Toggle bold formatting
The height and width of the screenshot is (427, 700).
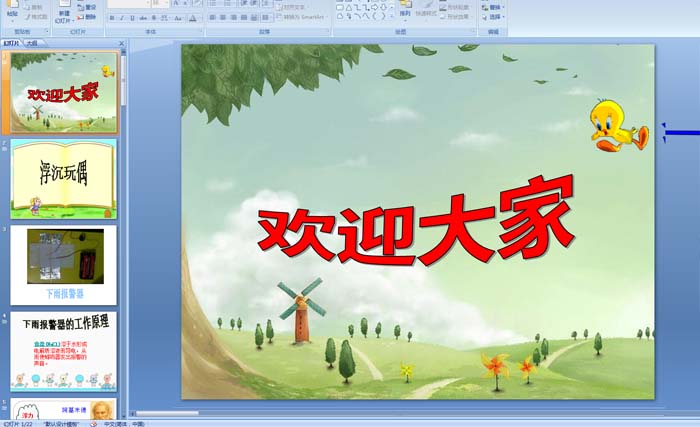point(112,18)
